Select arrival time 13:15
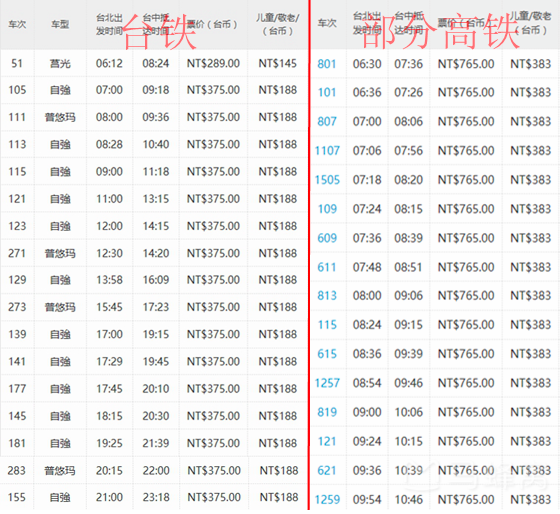Viewport: 560px width, 514px height. click(x=156, y=199)
